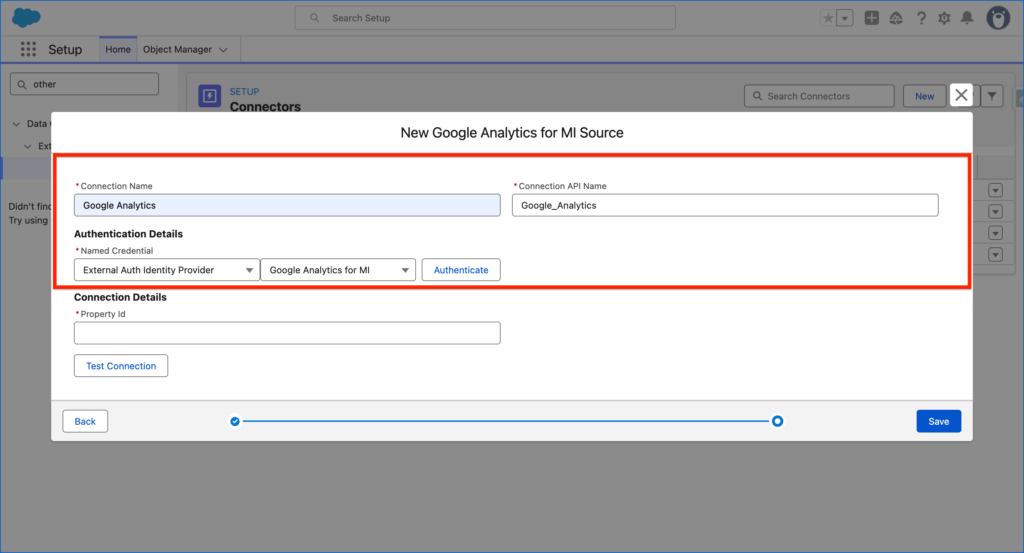
Task: Click the Setup gear icon
Action: 944,18
